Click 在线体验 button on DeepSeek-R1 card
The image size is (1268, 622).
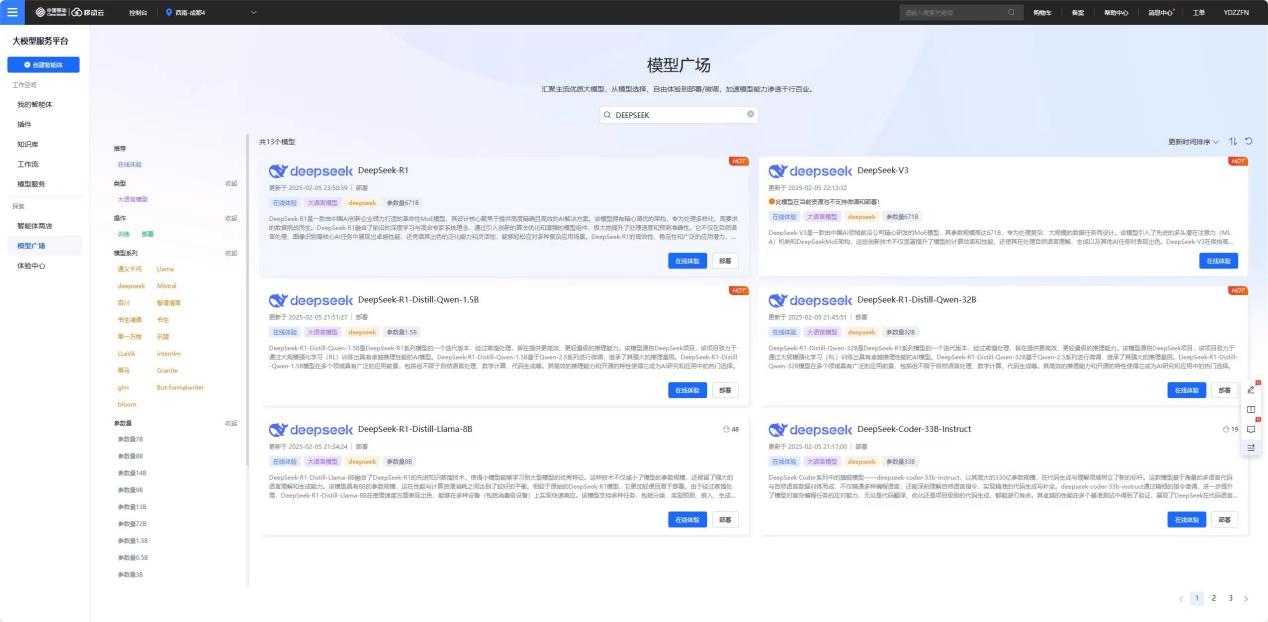point(687,261)
